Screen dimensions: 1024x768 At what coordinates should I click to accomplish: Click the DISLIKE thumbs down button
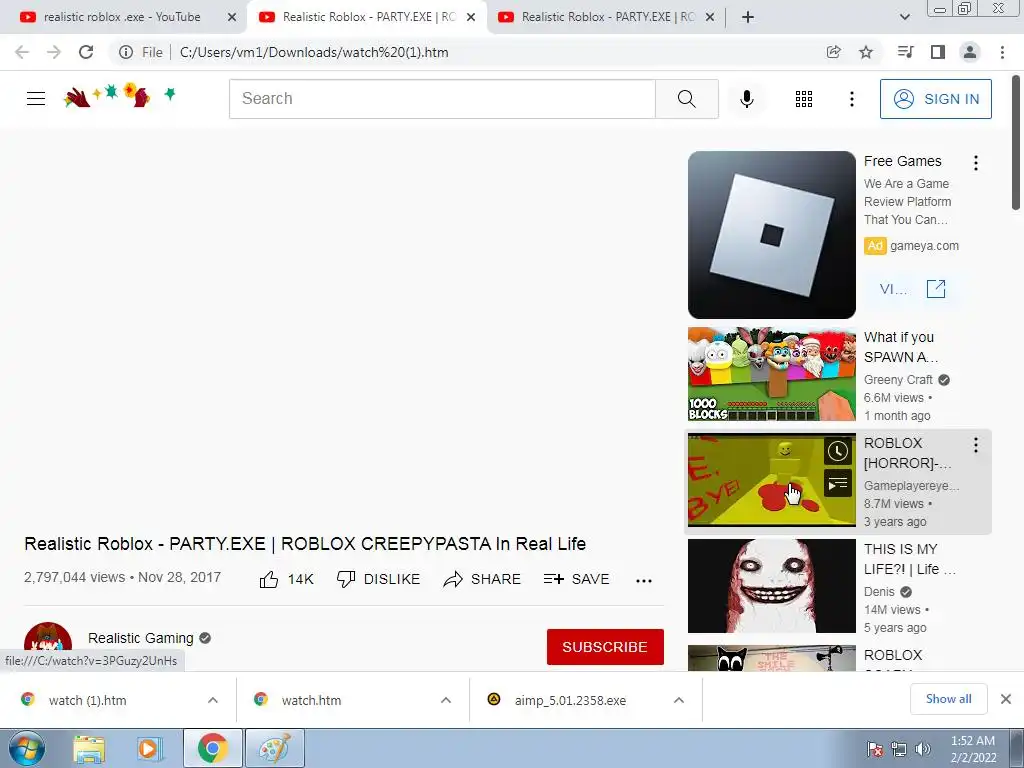pyautogui.click(x=379, y=579)
